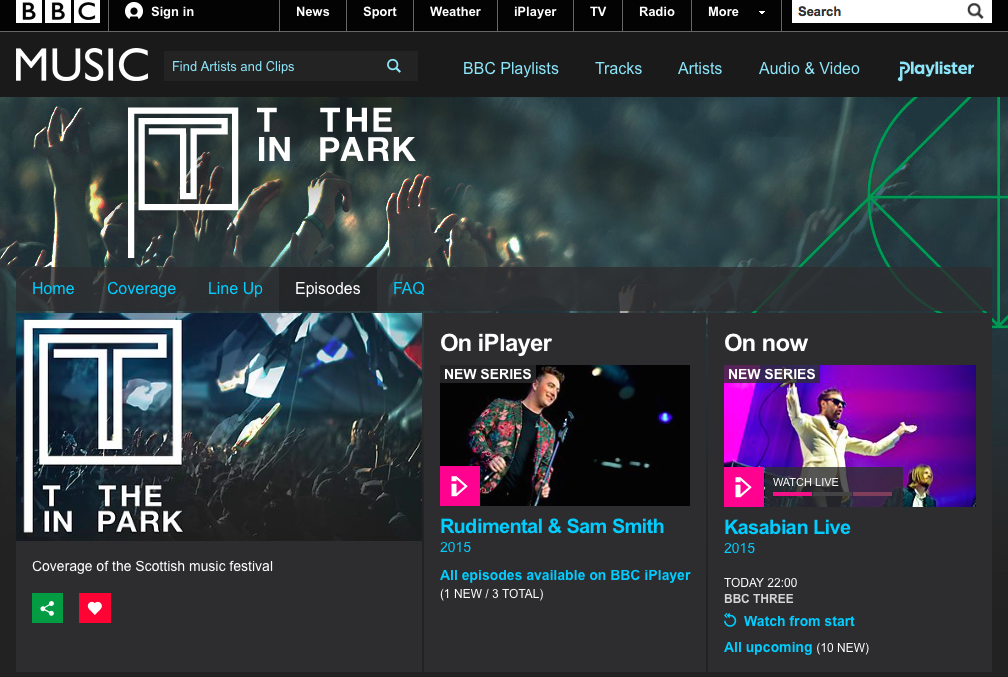Click the MUSIC logo

82,65
